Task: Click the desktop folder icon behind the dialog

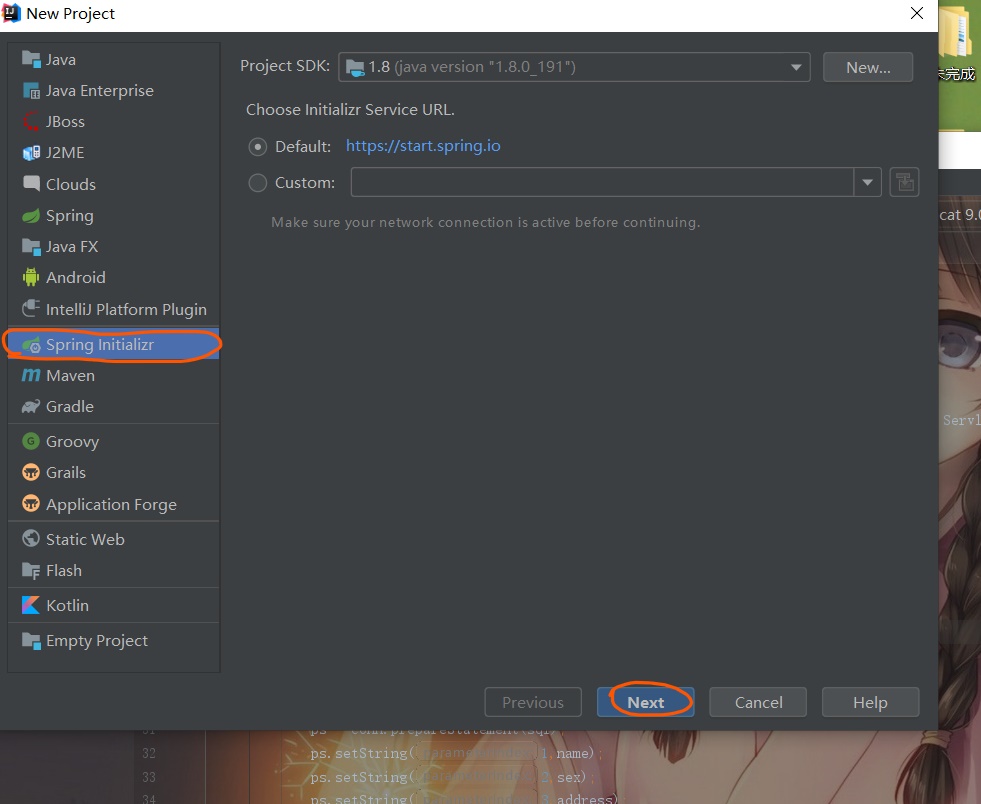Action: 958,31
